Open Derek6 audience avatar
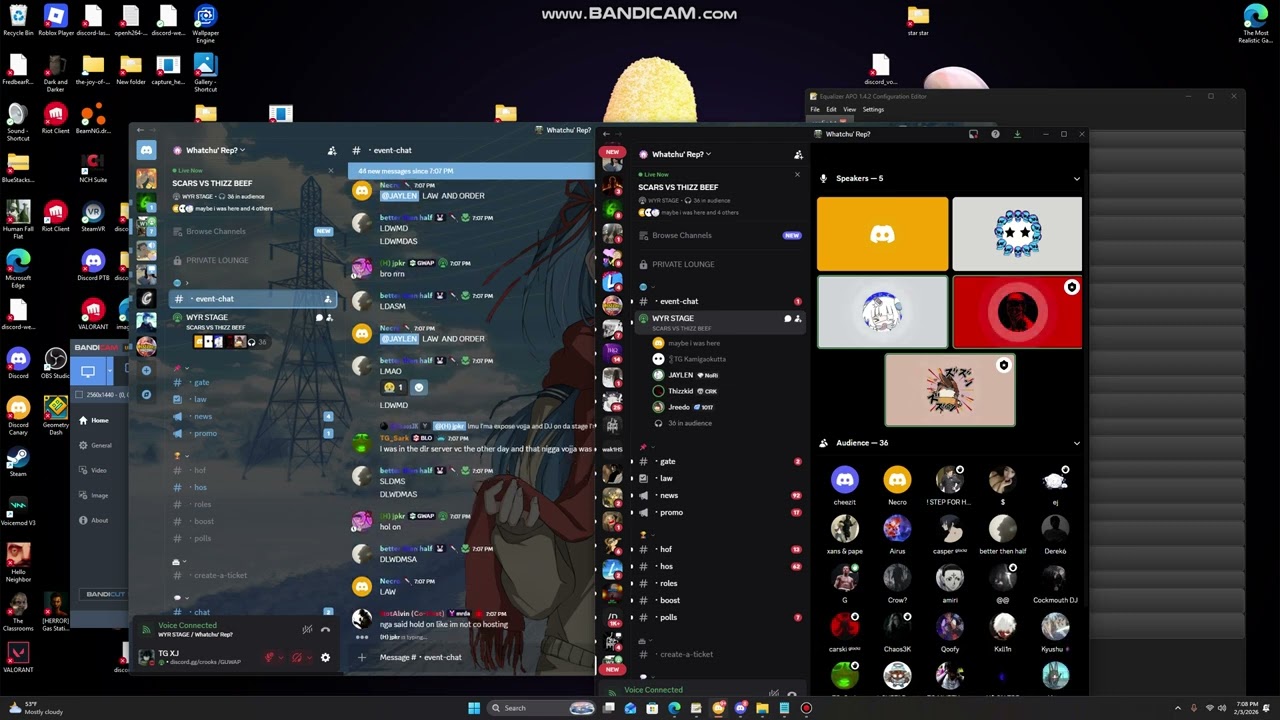The height and width of the screenshot is (720, 1280). [1055, 529]
